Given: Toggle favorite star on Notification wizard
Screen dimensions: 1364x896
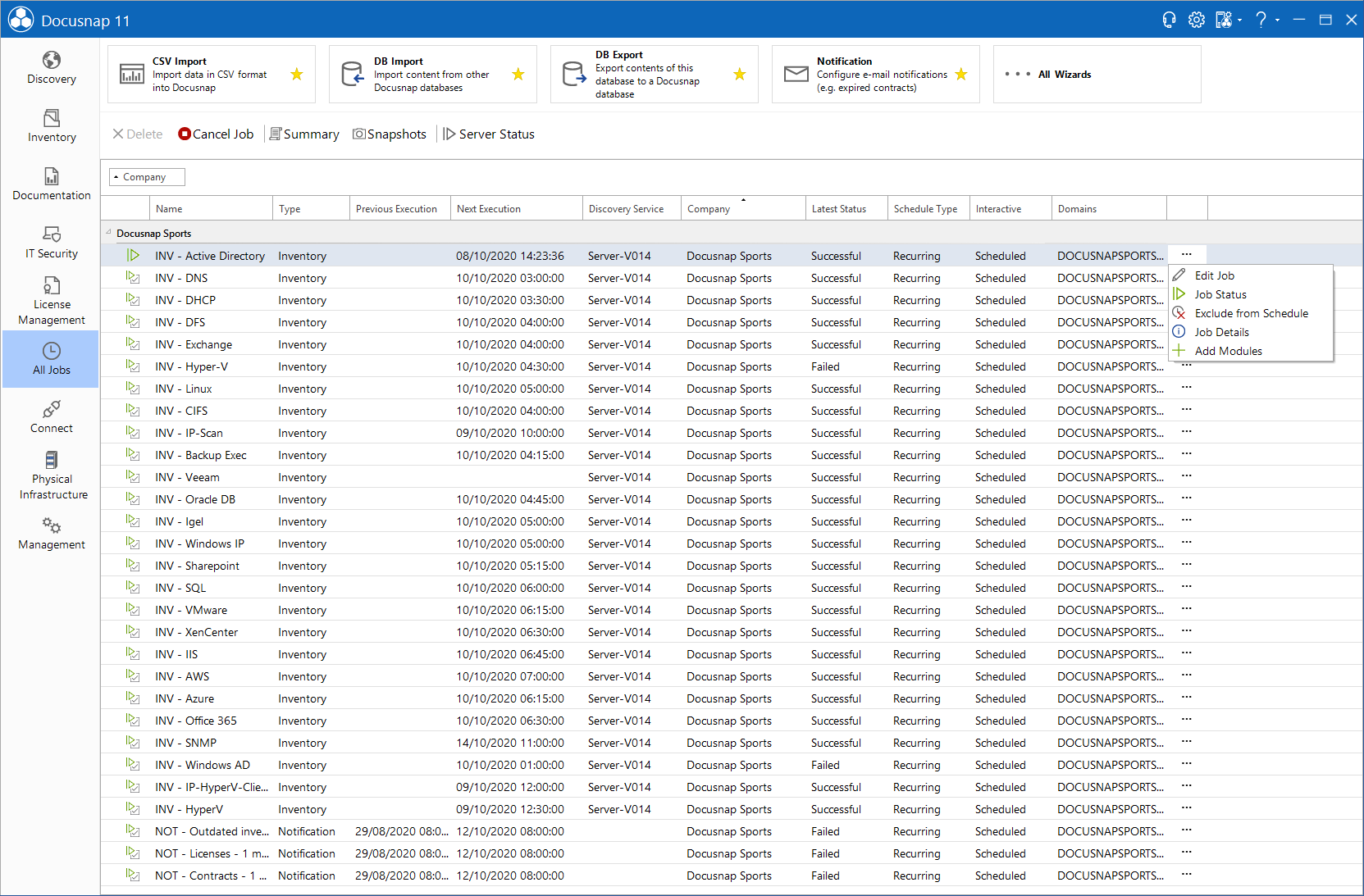Looking at the screenshot, I should (x=961, y=75).
